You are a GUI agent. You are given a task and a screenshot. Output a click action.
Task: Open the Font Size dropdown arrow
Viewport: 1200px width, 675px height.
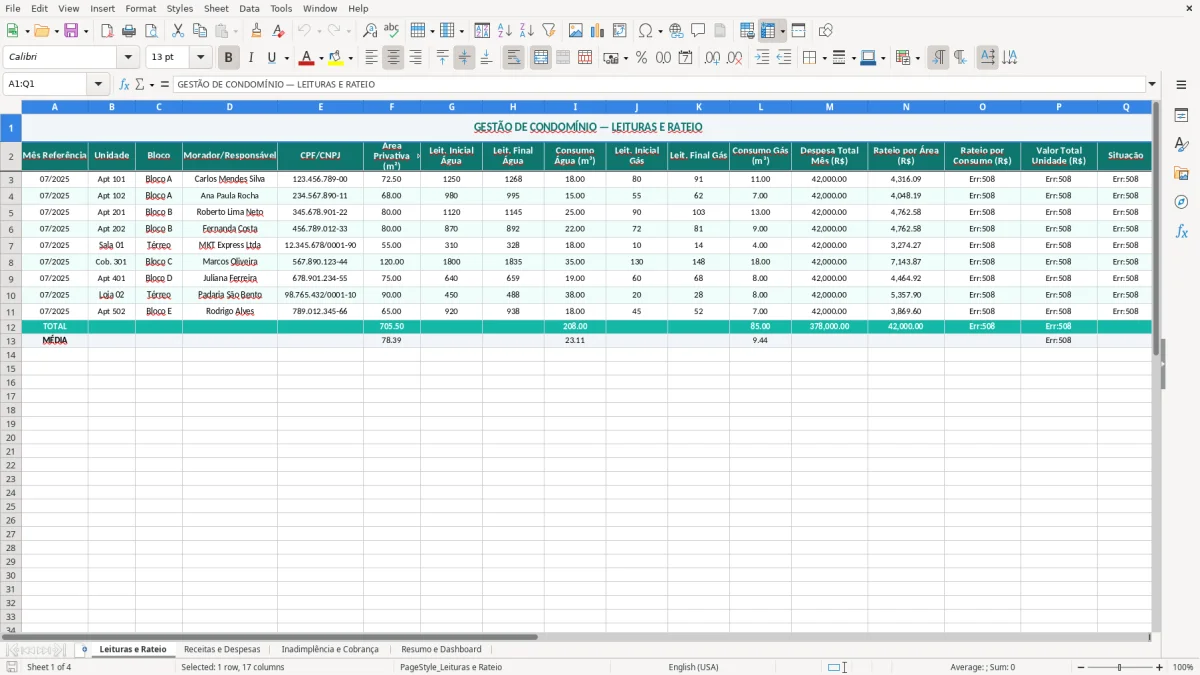tap(200, 58)
